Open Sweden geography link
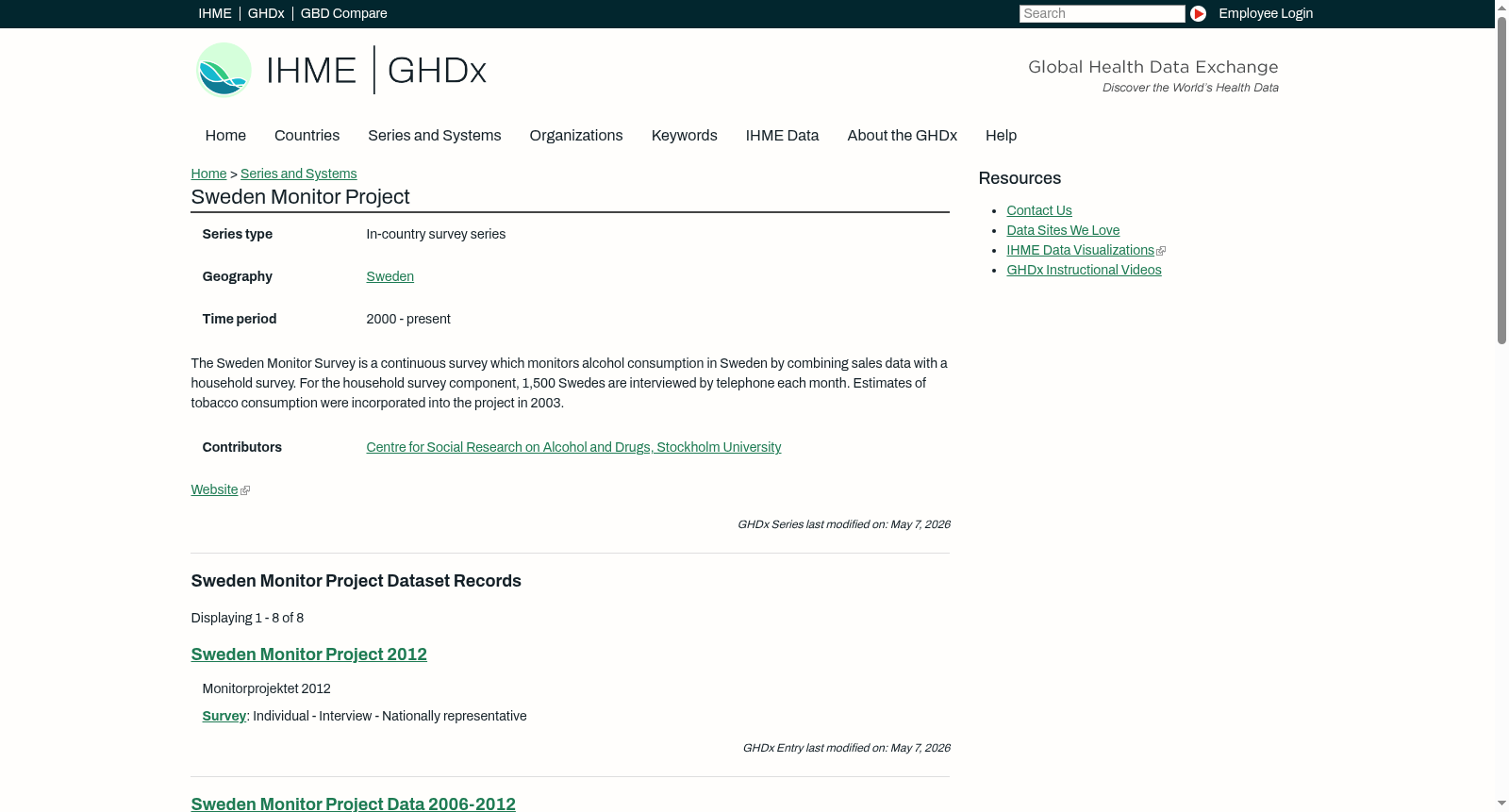Viewport: 1509px width, 812px height. tap(390, 277)
